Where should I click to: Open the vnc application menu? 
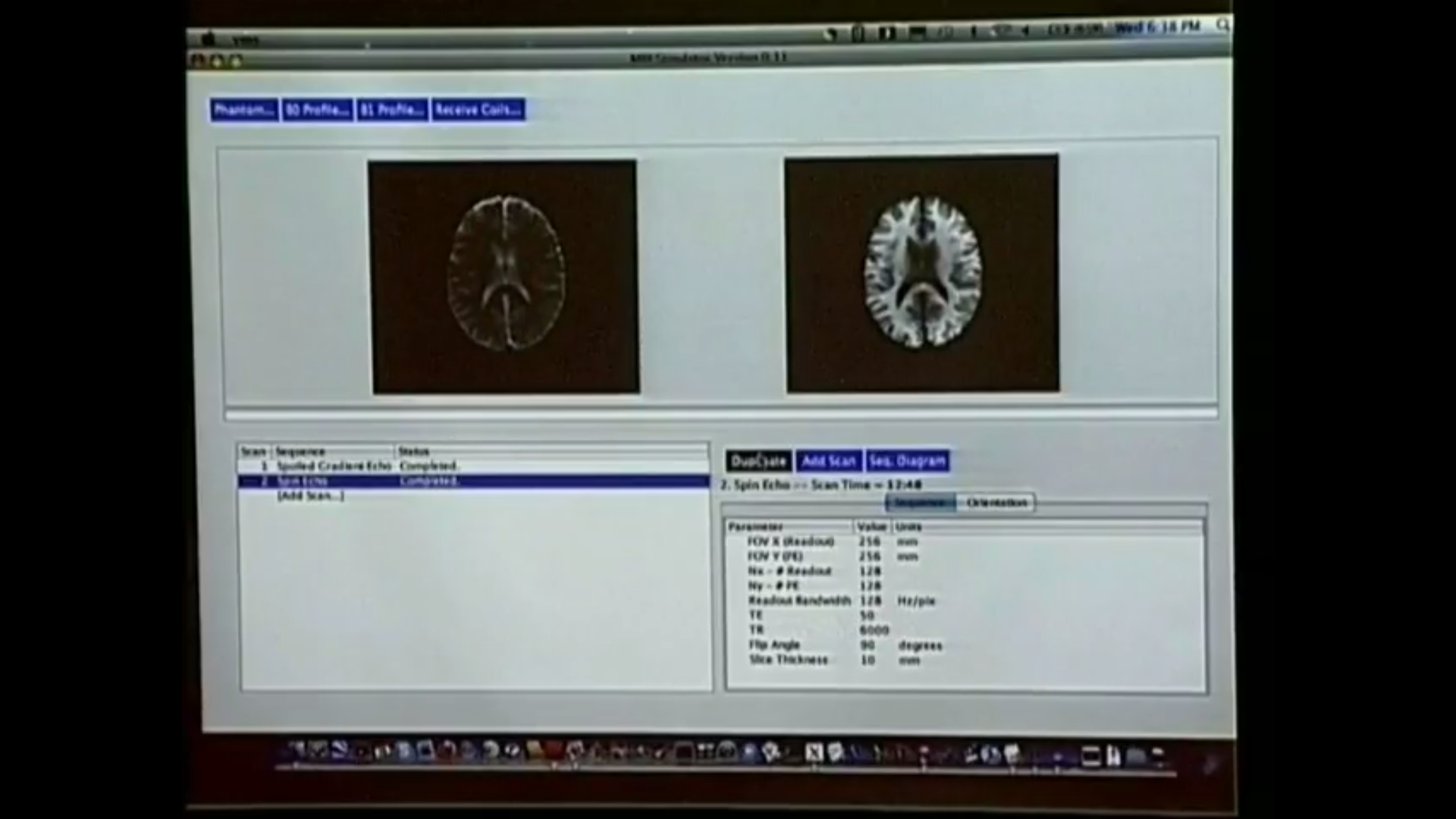click(x=246, y=40)
